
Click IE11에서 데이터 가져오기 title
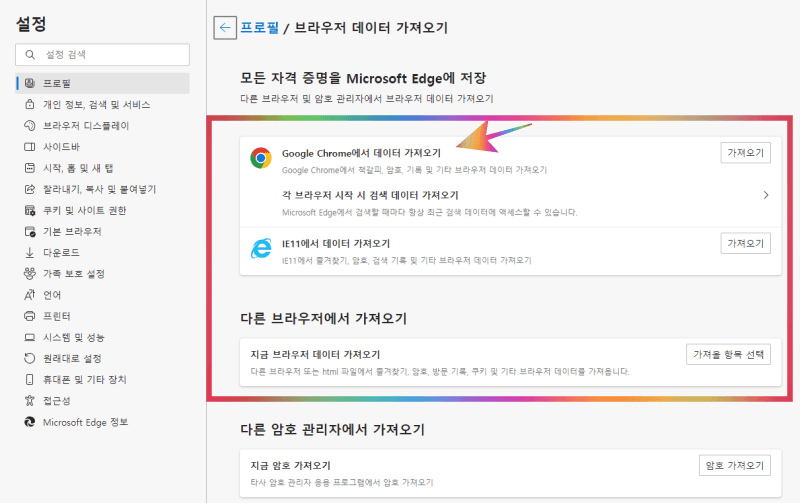pyautogui.click(x=336, y=244)
